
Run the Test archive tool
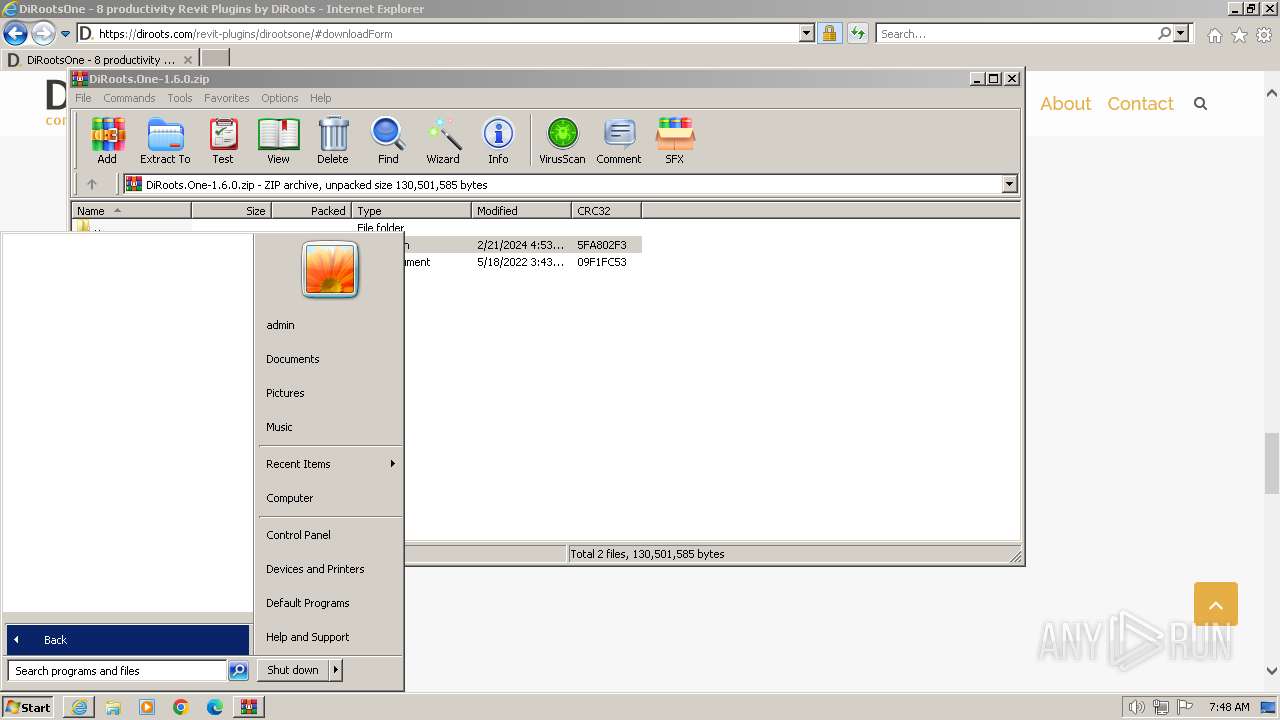[x=223, y=140]
